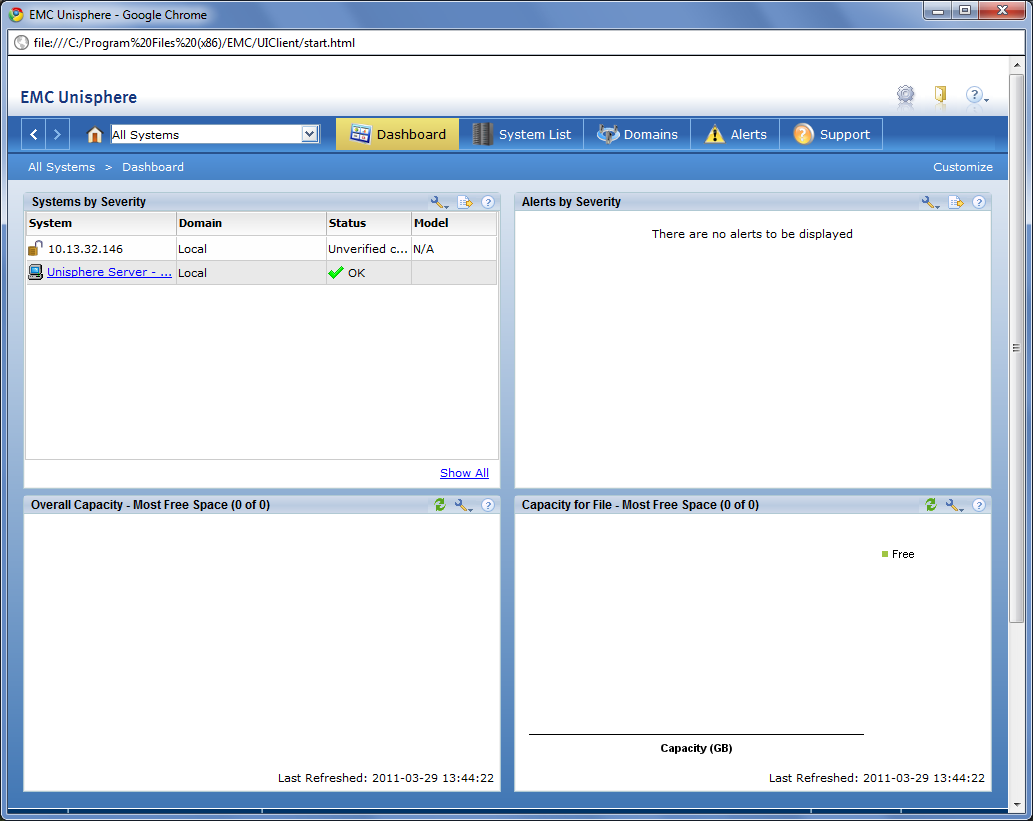The height and width of the screenshot is (821, 1033).
Task: Sort by the Domain column header
Action: click(251, 223)
